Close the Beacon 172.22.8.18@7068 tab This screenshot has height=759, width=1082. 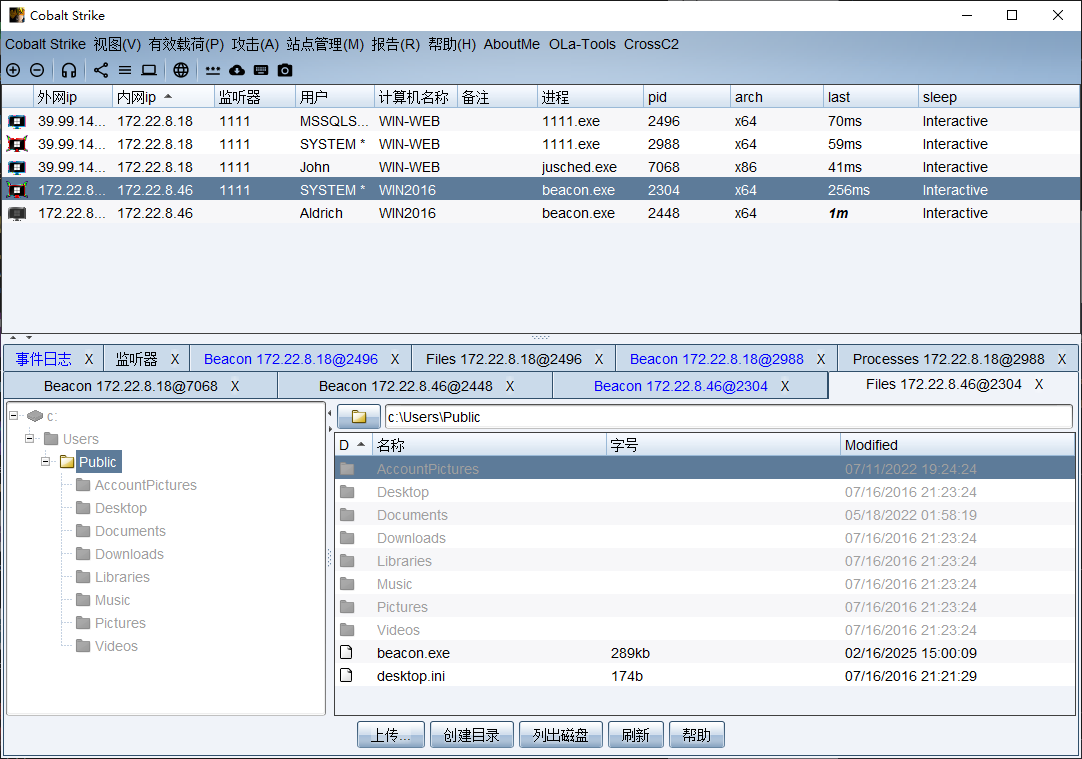click(235, 386)
